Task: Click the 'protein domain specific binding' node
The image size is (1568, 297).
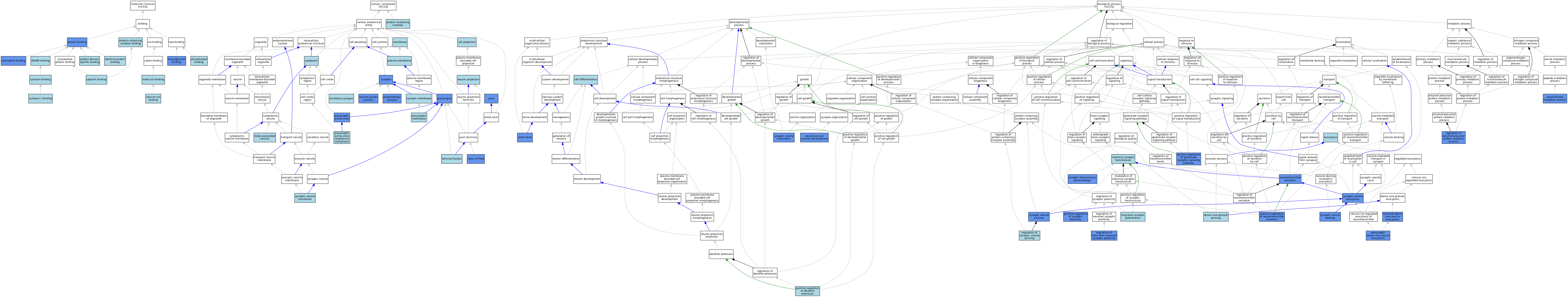Action: click(x=89, y=61)
